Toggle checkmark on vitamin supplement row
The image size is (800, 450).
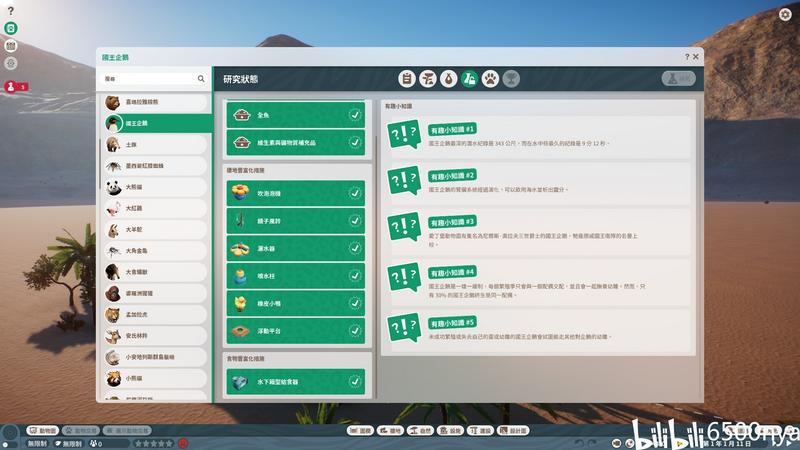pyautogui.click(x=355, y=142)
